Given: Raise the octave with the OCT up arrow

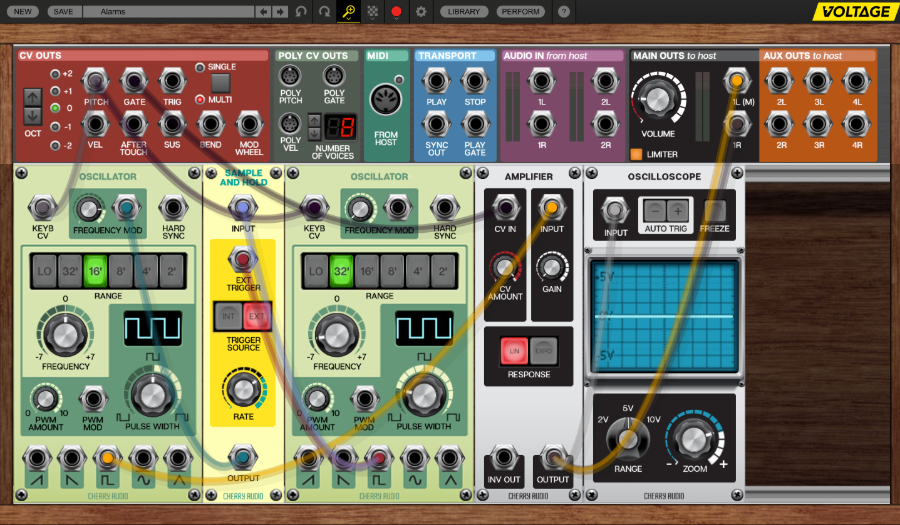Looking at the screenshot, I should 32,97.
